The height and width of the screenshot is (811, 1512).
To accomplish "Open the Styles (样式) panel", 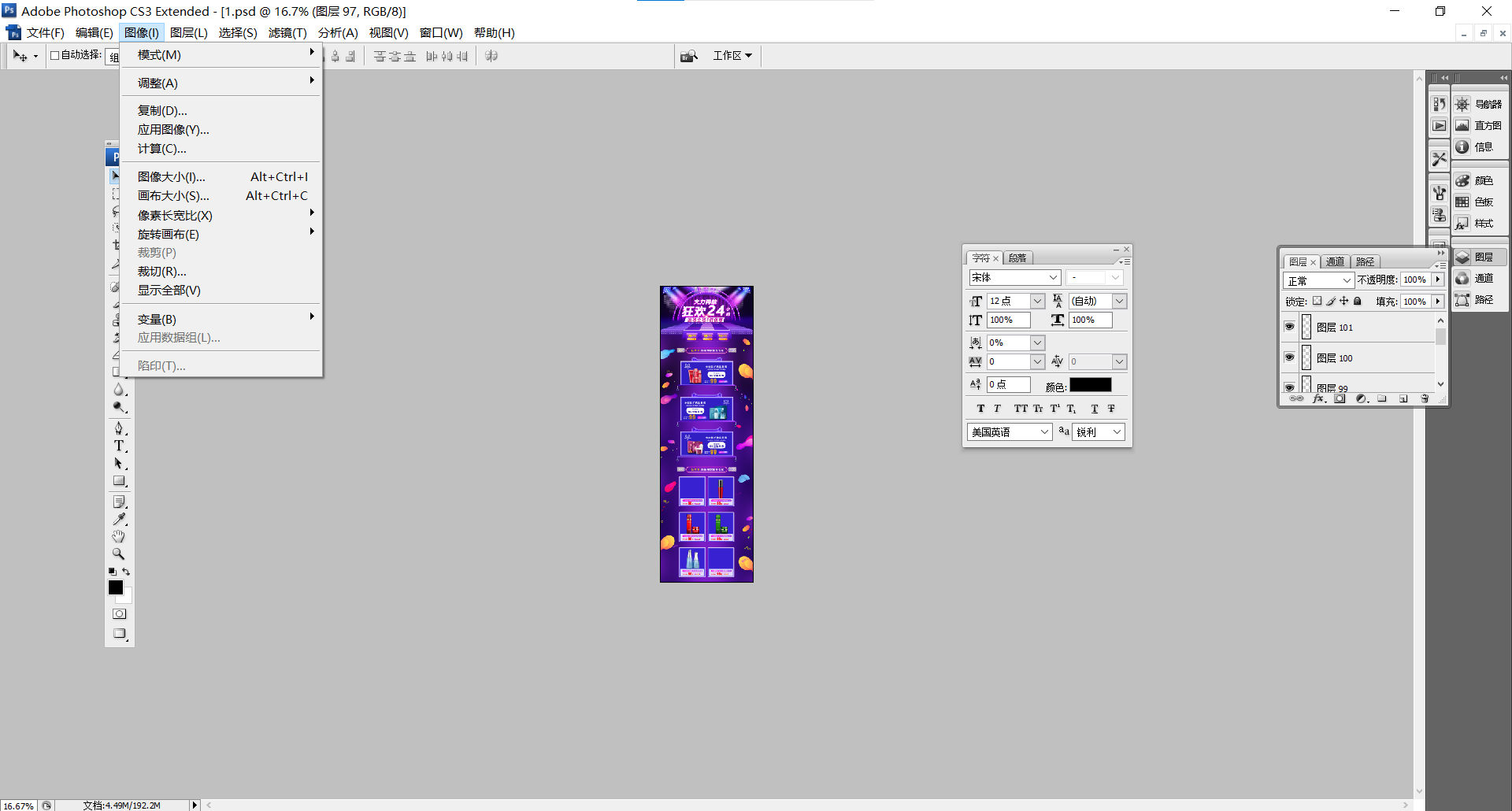I will click(1480, 224).
